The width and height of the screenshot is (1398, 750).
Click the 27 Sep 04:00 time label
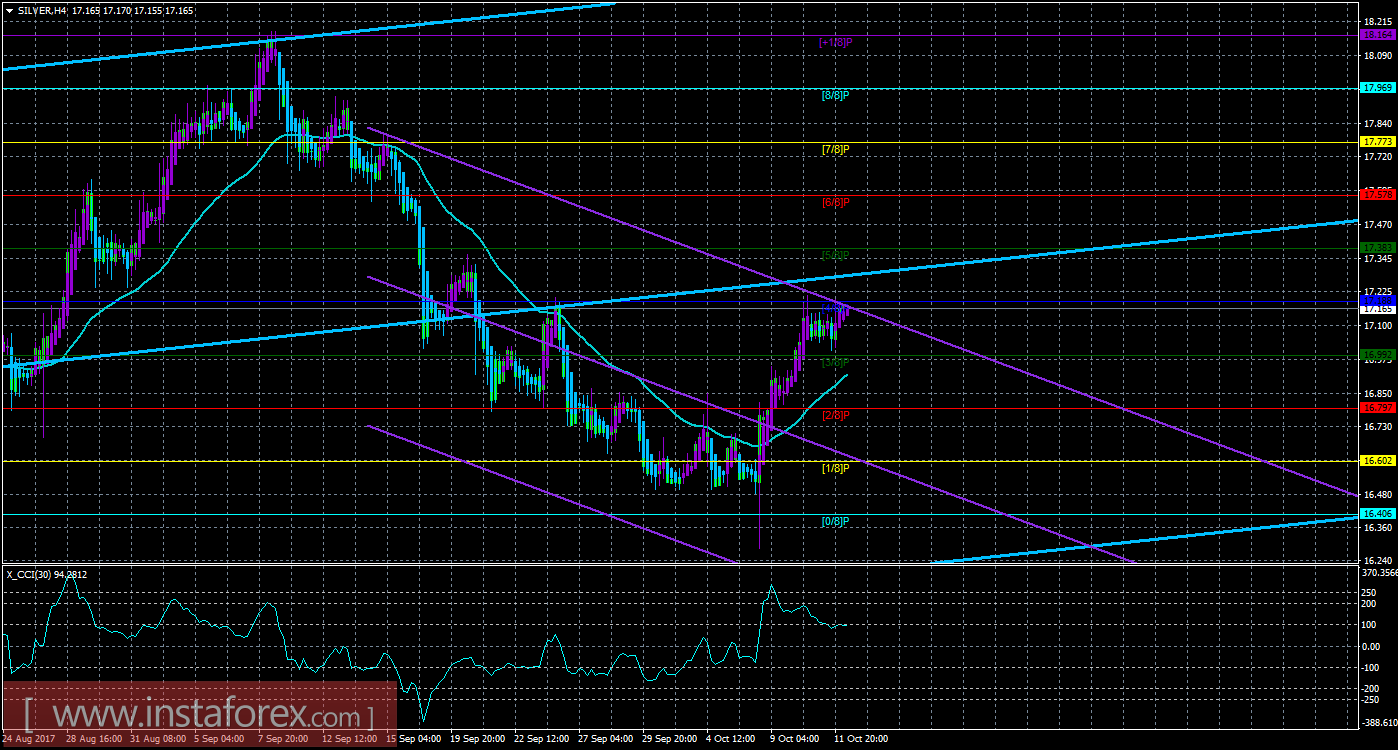point(606,740)
